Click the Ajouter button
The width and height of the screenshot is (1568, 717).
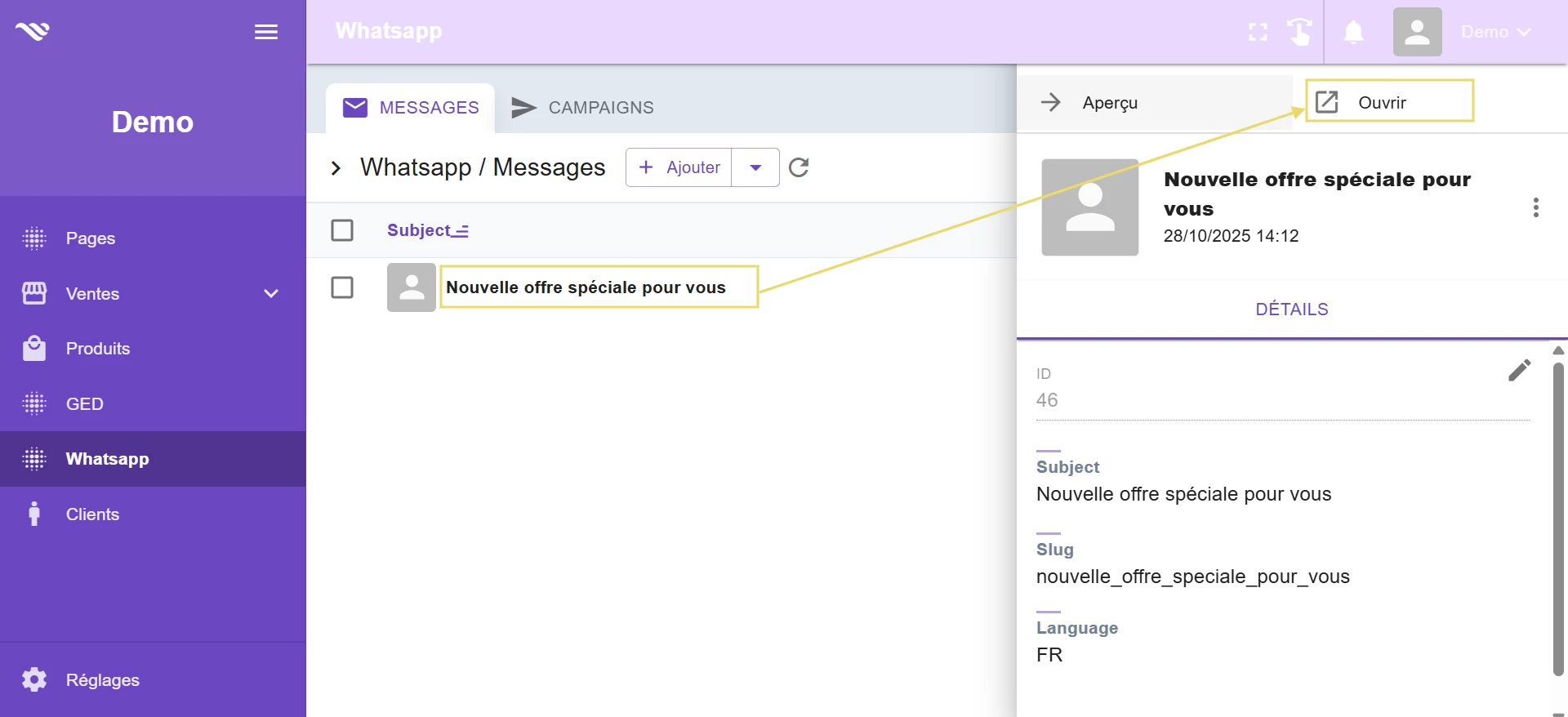tap(679, 167)
